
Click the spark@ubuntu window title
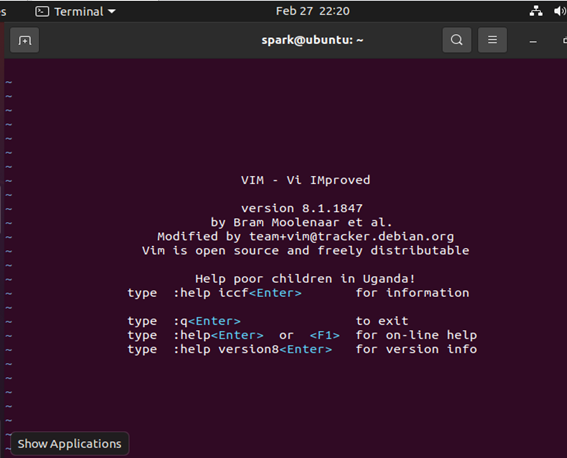312,40
